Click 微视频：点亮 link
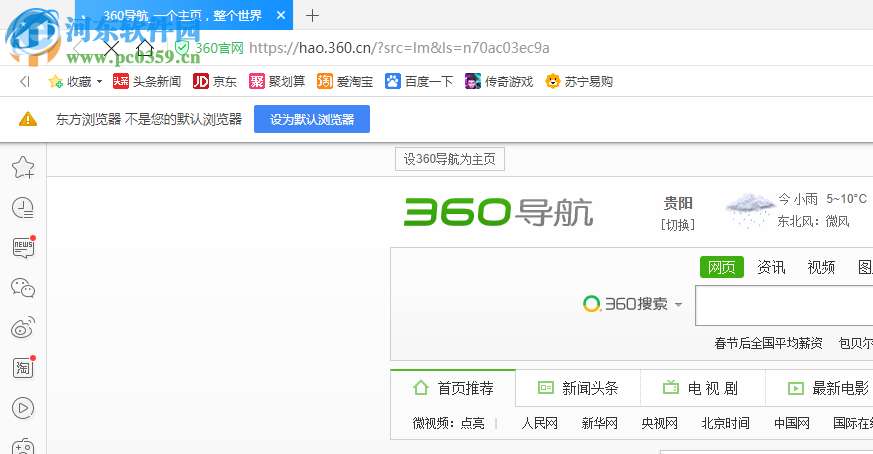The height and width of the screenshot is (454, 873). [448, 423]
